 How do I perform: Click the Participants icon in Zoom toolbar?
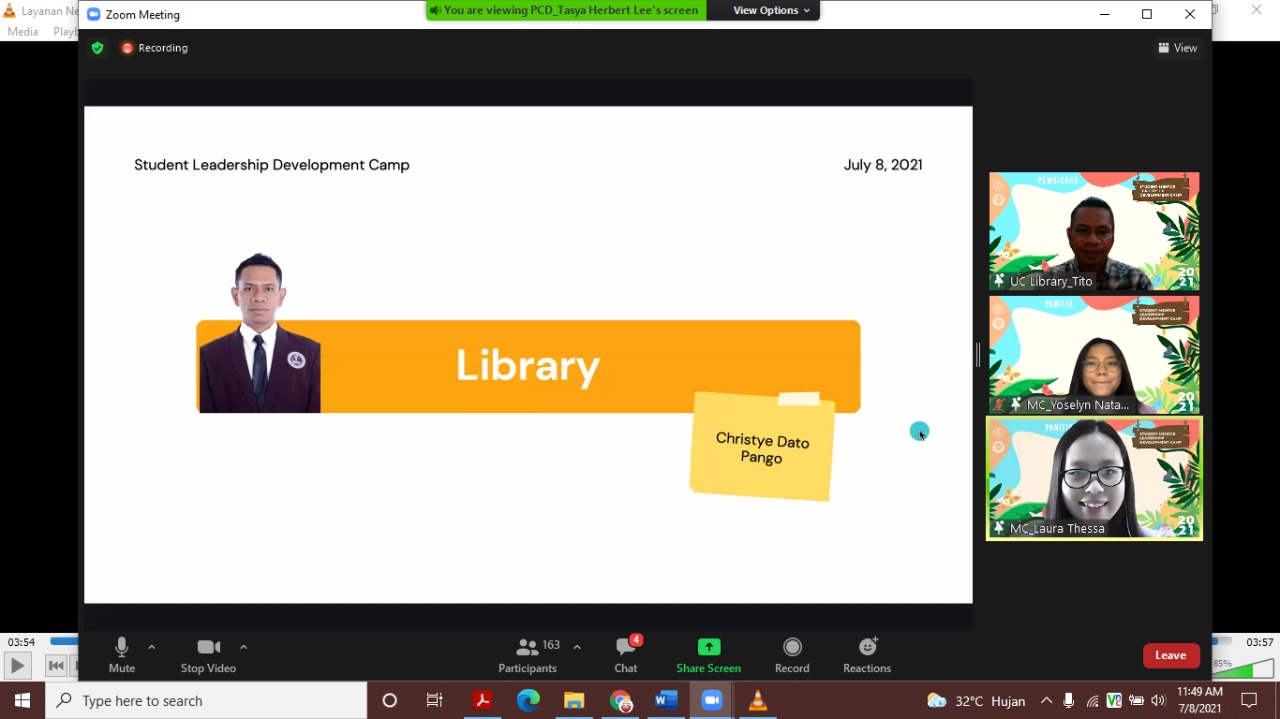527,648
